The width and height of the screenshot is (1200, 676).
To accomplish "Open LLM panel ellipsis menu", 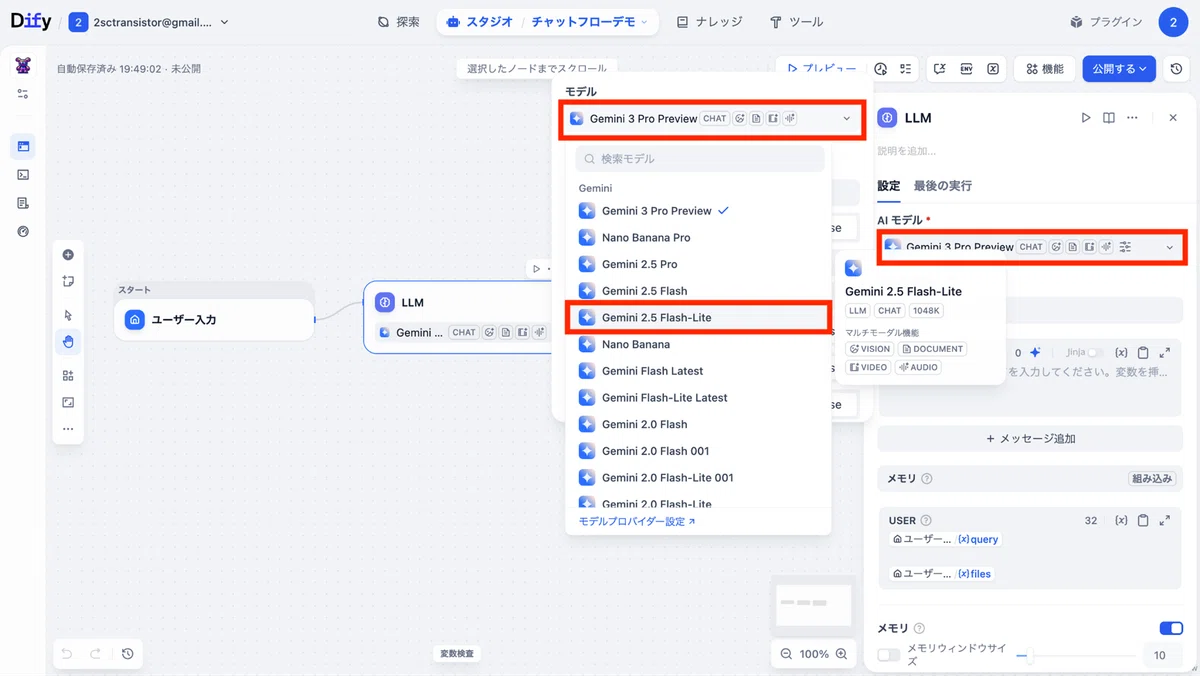I will pos(1132,118).
